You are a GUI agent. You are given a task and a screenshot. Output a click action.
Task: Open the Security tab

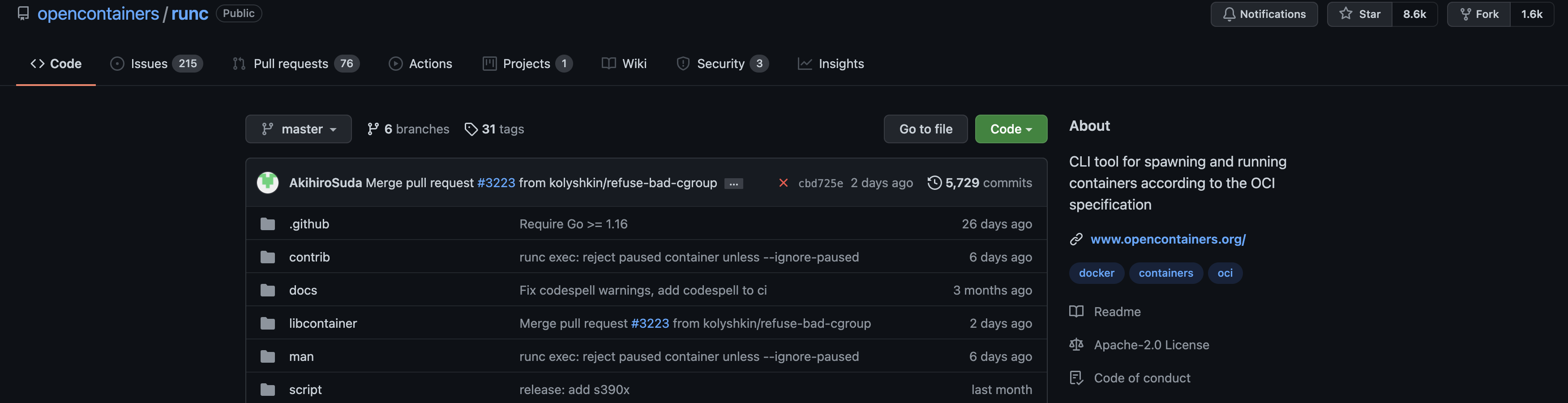pos(723,63)
